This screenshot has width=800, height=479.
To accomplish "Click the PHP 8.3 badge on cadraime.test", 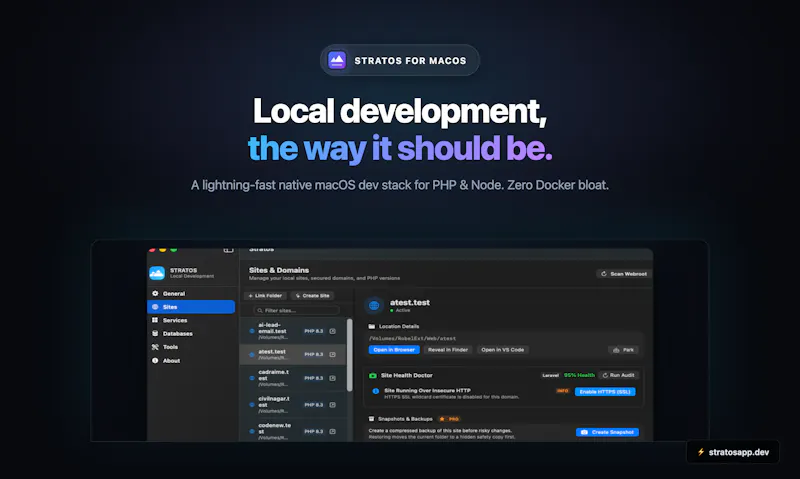I will tap(314, 378).
